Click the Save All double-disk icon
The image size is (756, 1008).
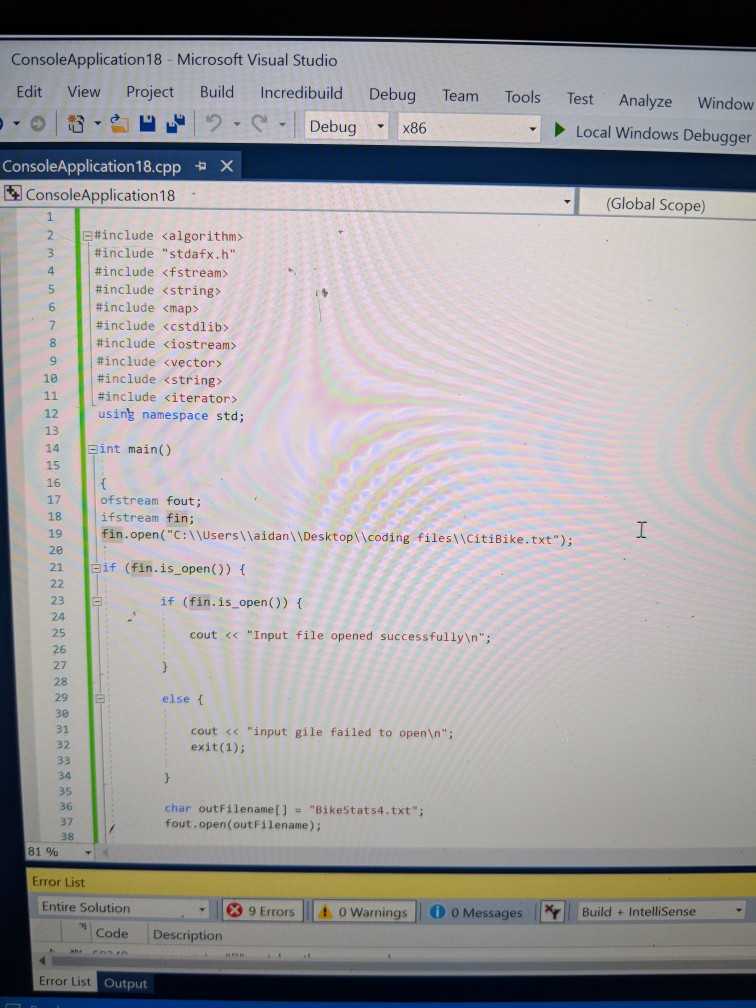click(175, 123)
